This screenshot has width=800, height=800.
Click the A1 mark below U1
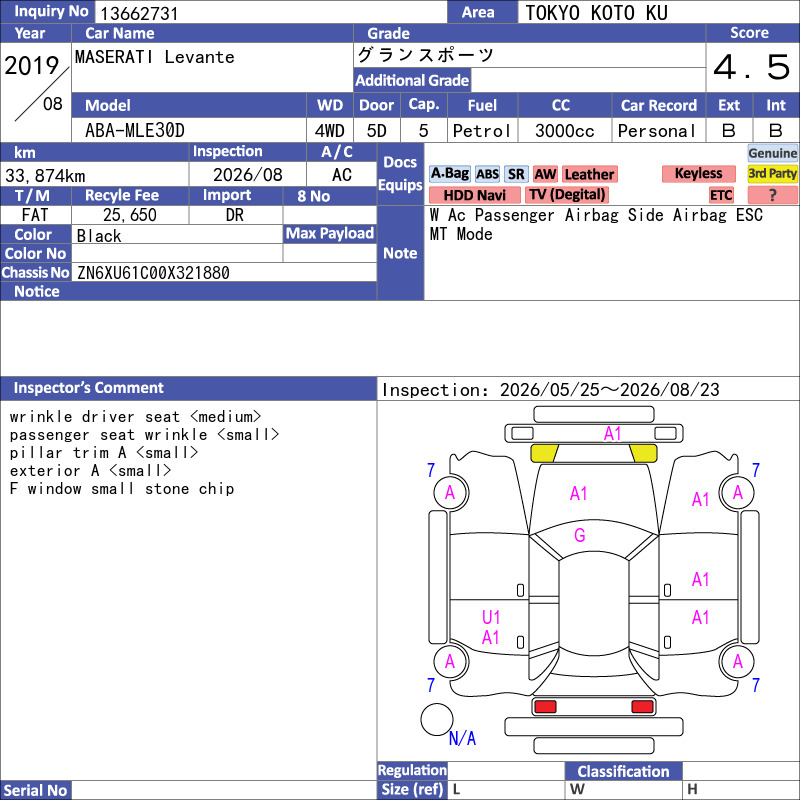[491, 637]
